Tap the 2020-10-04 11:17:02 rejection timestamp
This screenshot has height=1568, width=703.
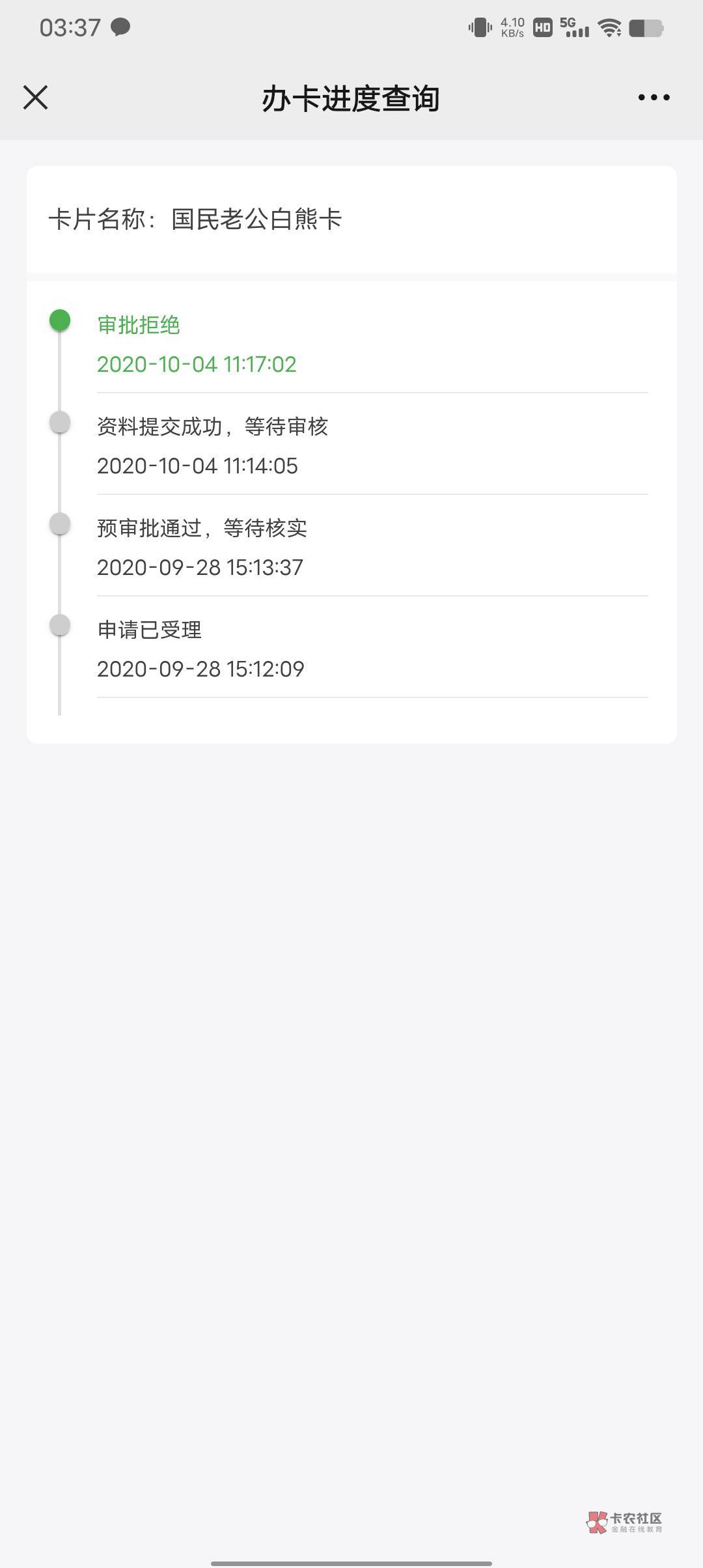pyautogui.click(x=197, y=364)
